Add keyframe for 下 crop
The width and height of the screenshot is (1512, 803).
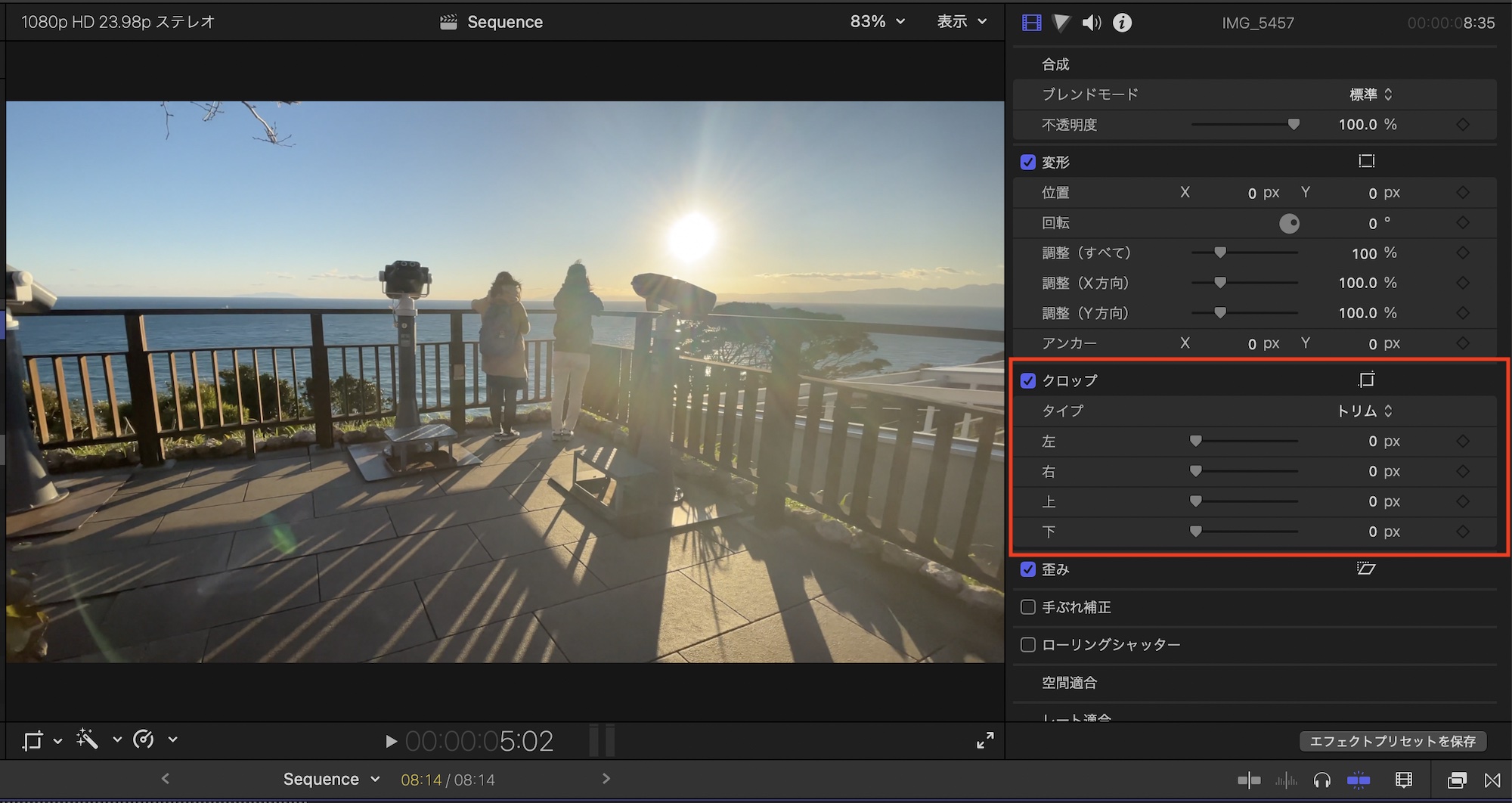1463,532
